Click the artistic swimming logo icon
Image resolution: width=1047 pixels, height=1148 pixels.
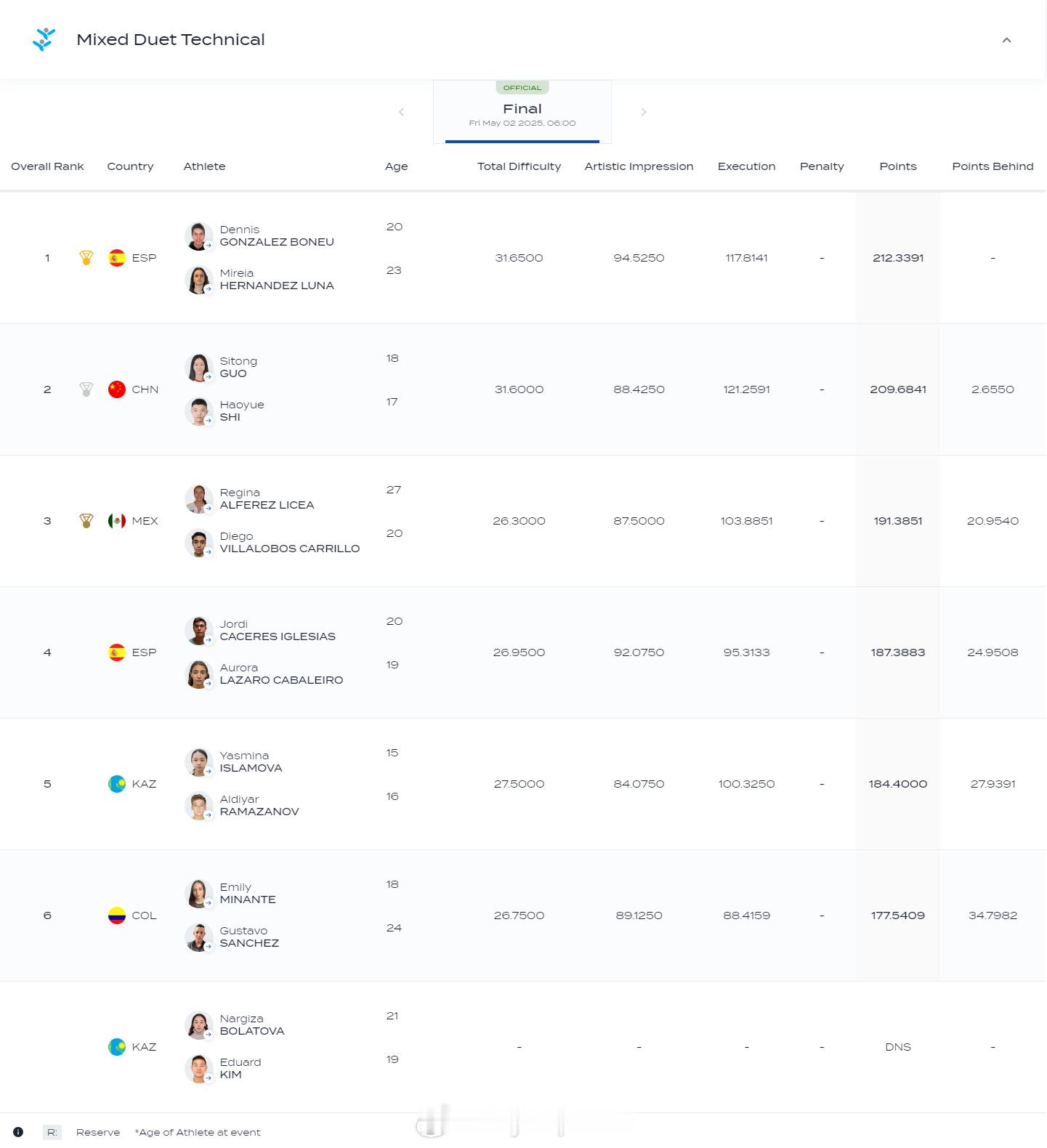(x=44, y=39)
